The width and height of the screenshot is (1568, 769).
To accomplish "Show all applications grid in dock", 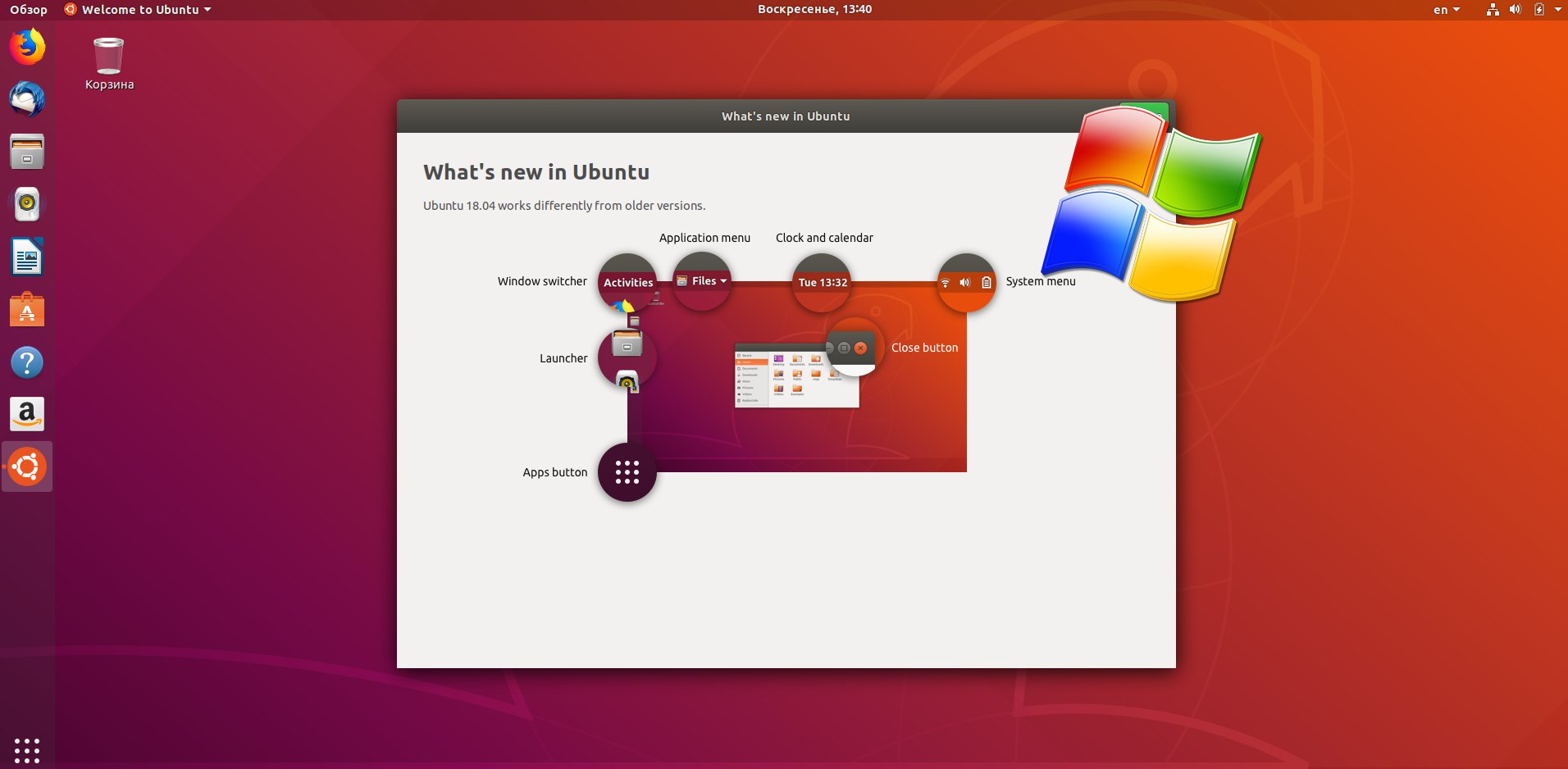I will point(27,749).
